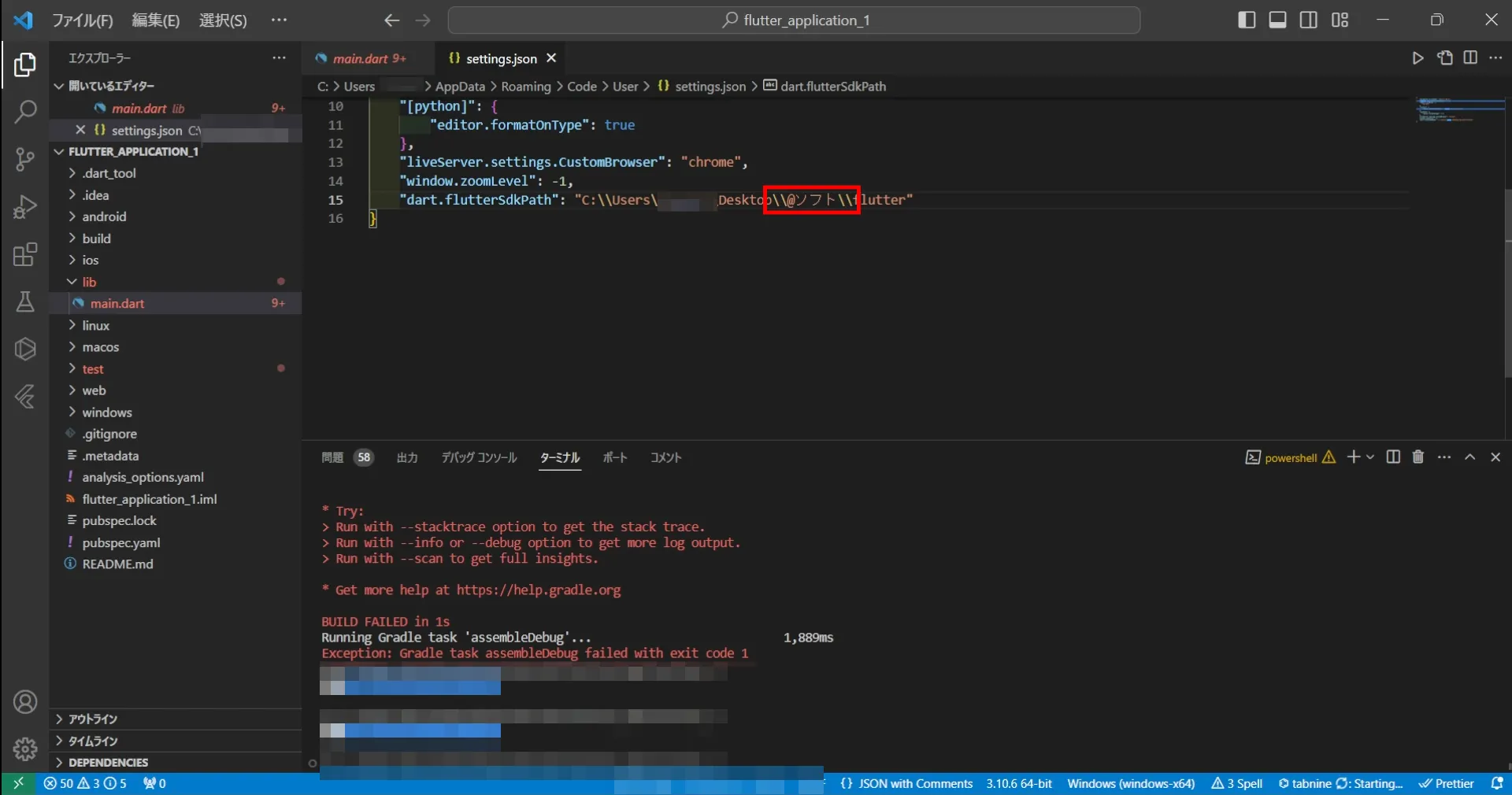Click the Go Forward navigation arrow
Image resolution: width=1512 pixels, height=795 pixels.
tap(423, 20)
